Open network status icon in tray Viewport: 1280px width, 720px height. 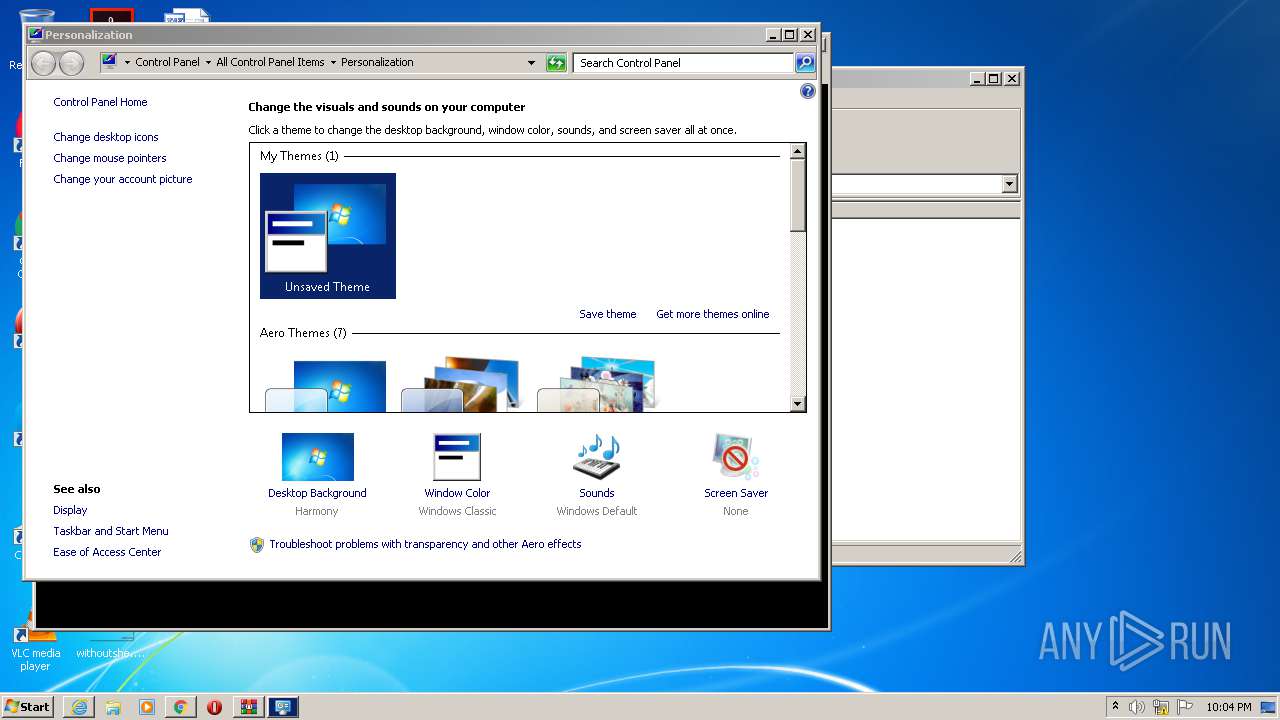[x=1161, y=707]
